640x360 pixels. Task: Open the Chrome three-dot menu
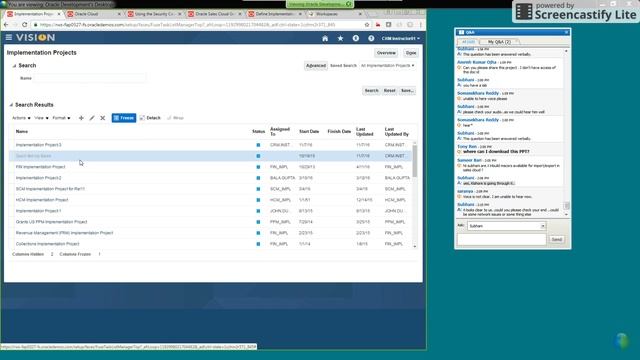click(421, 25)
